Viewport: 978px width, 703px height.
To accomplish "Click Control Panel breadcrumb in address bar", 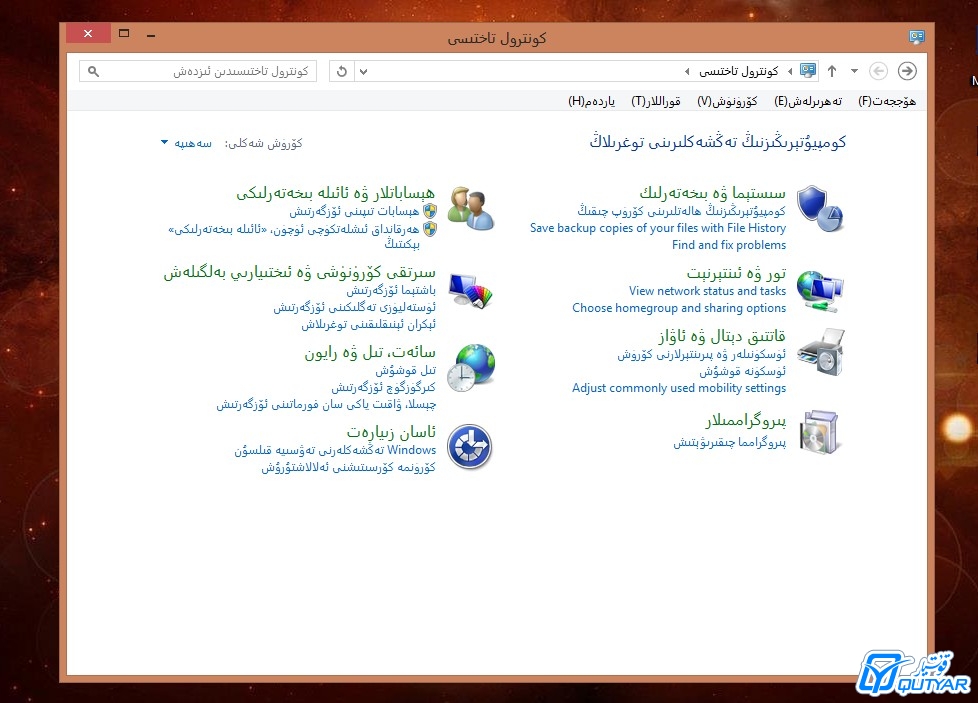I will [738, 72].
